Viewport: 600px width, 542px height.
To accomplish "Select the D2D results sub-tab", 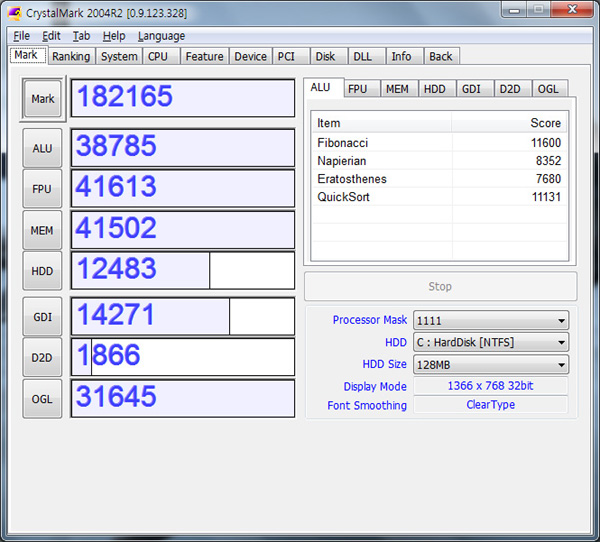I will coord(513,89).
